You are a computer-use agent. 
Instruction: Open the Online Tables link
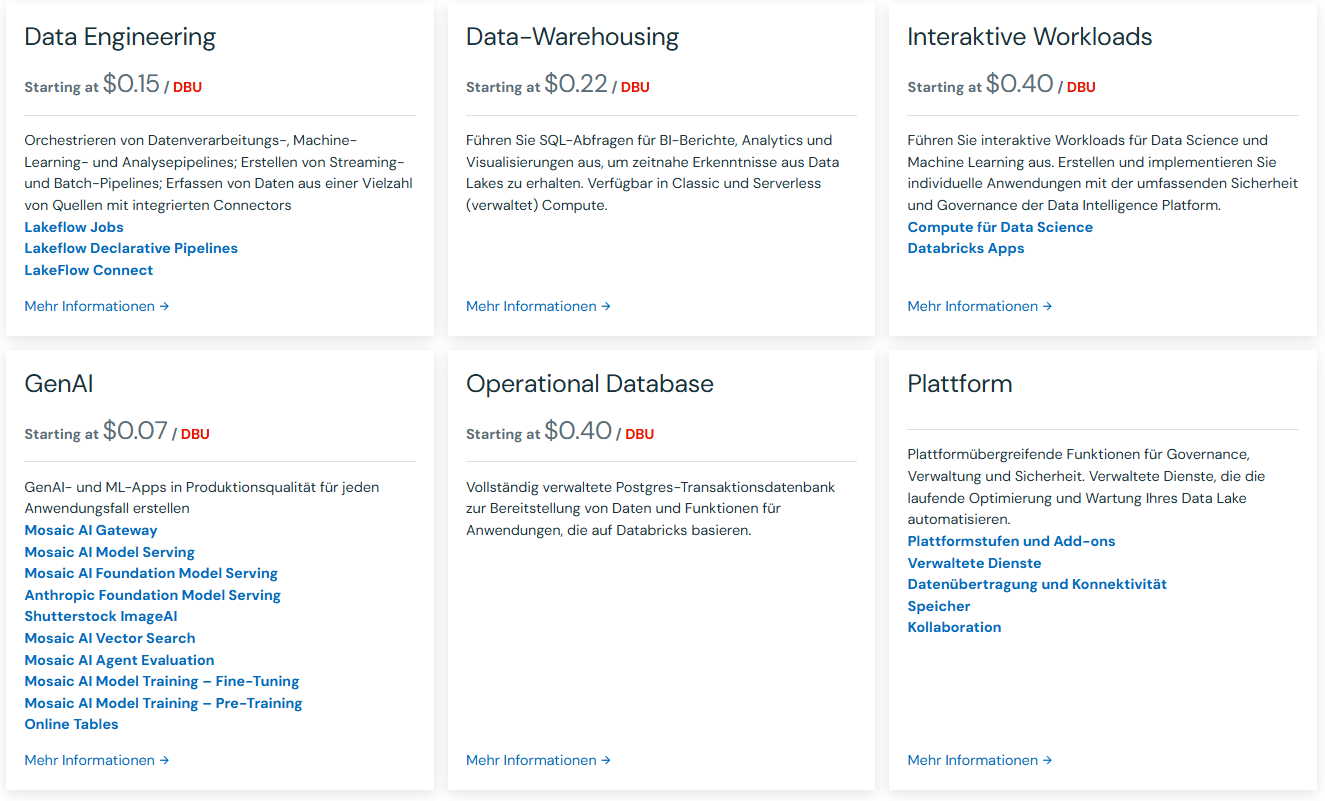click(72, 724)
